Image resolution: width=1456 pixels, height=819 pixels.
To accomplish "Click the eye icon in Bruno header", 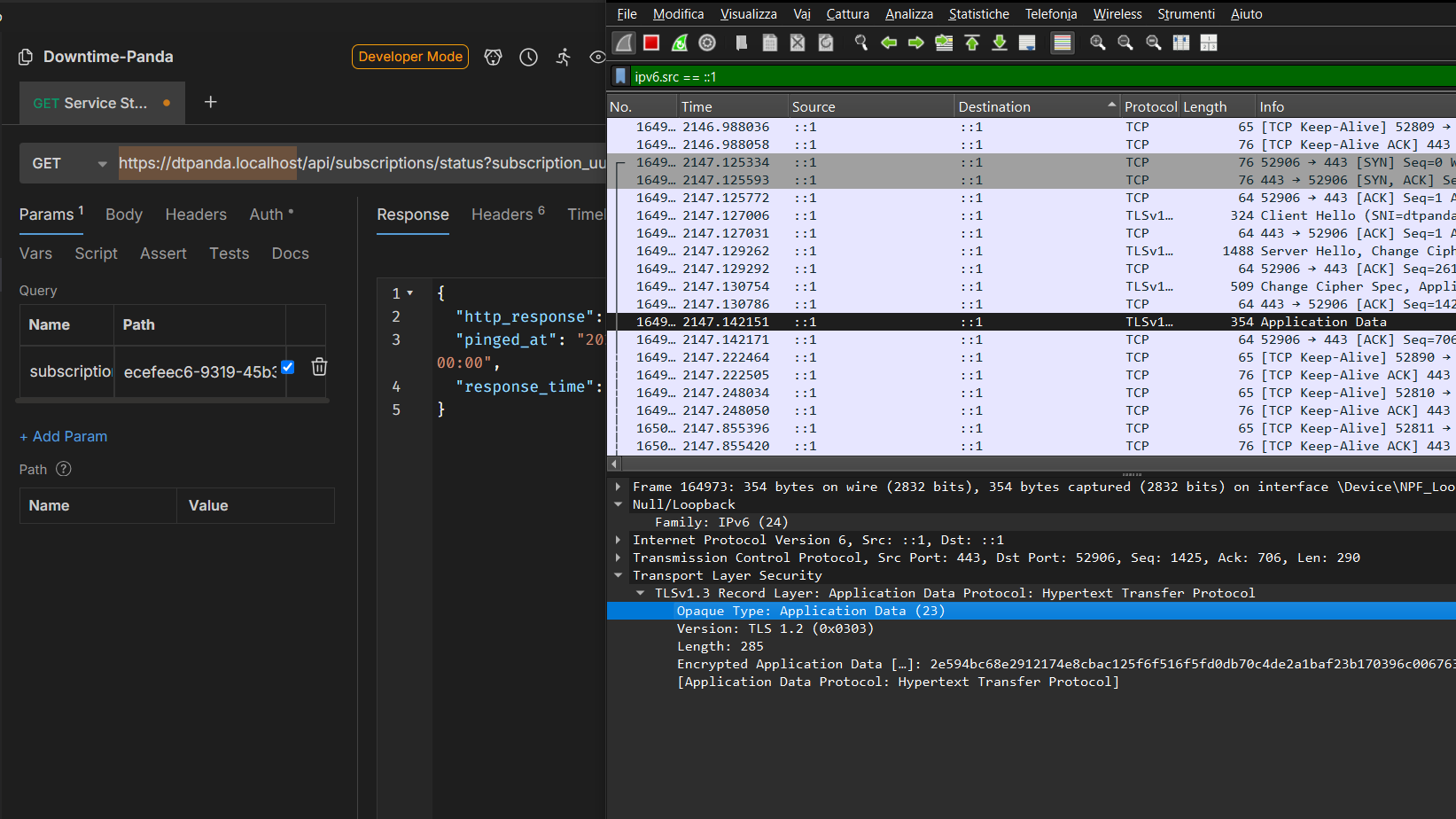I will pyautogui.click(x=598, y=57).
